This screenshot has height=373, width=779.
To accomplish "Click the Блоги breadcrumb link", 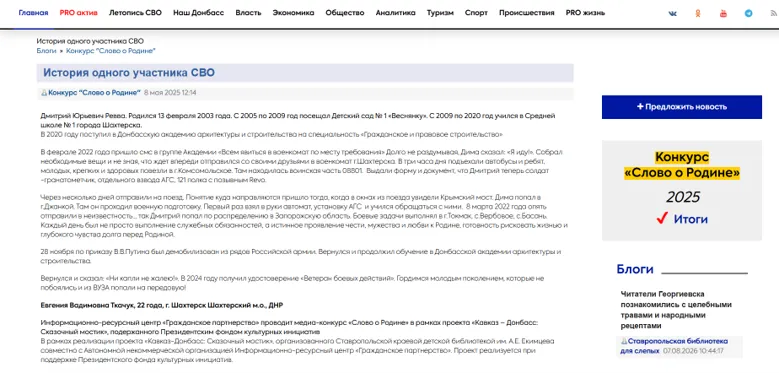I will 46,51.
